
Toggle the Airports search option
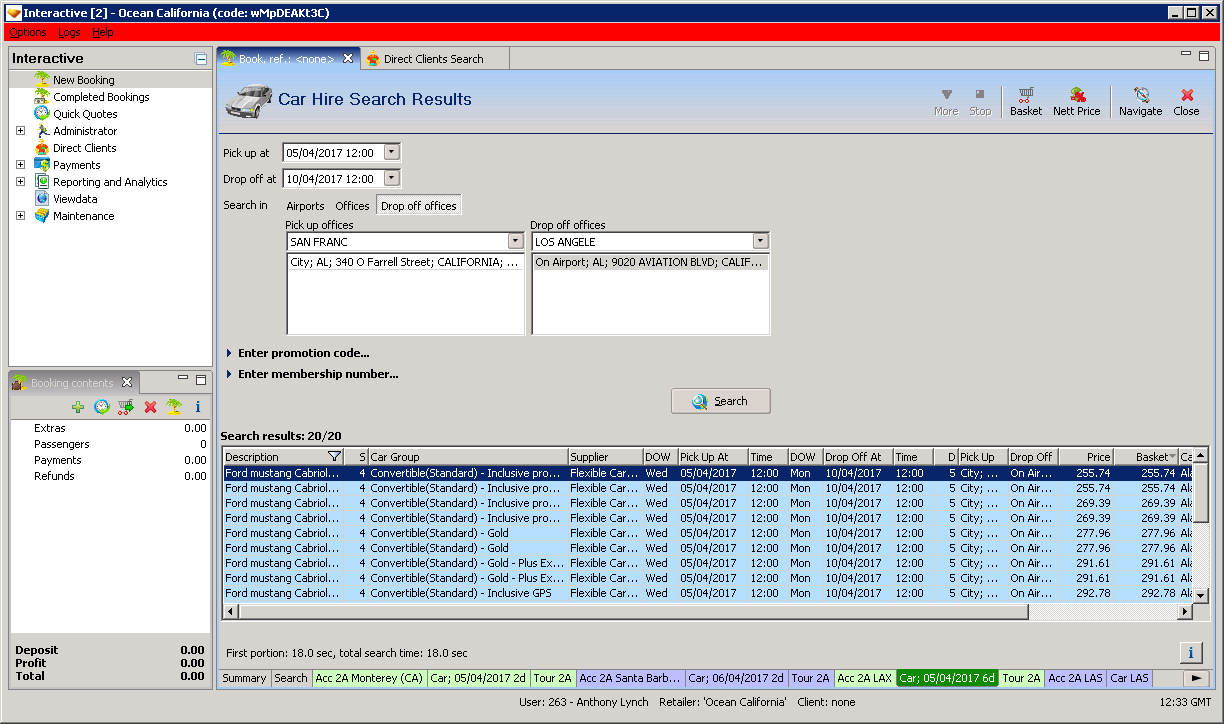point(305,206)
